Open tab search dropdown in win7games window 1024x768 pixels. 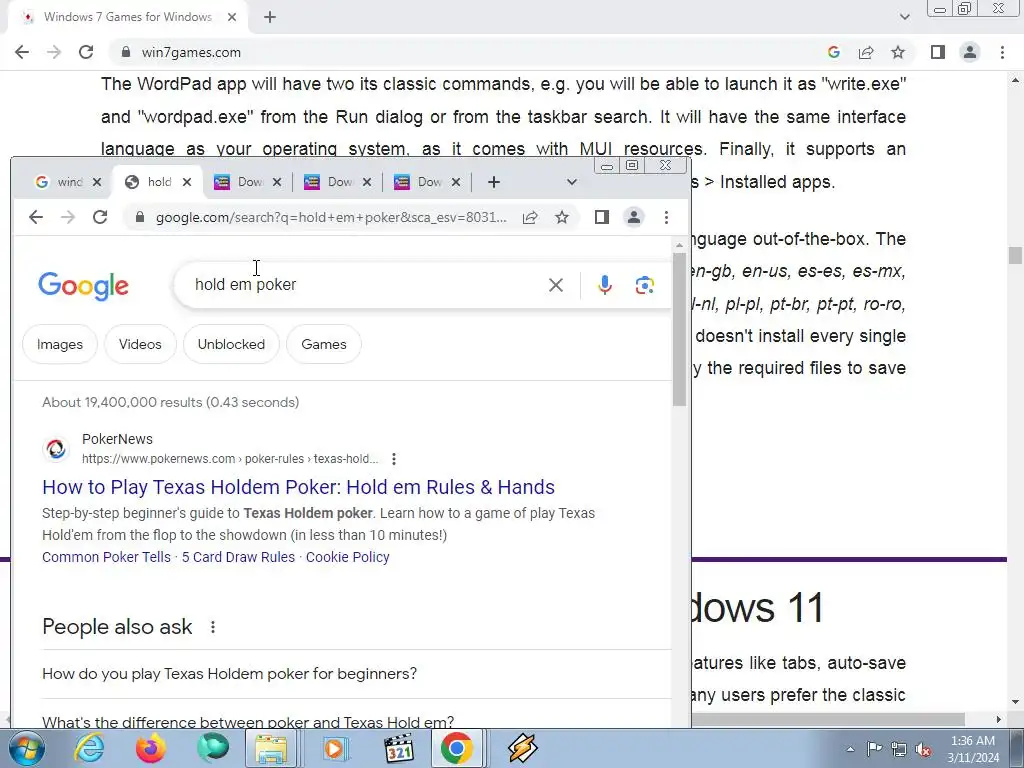[904, 17]
